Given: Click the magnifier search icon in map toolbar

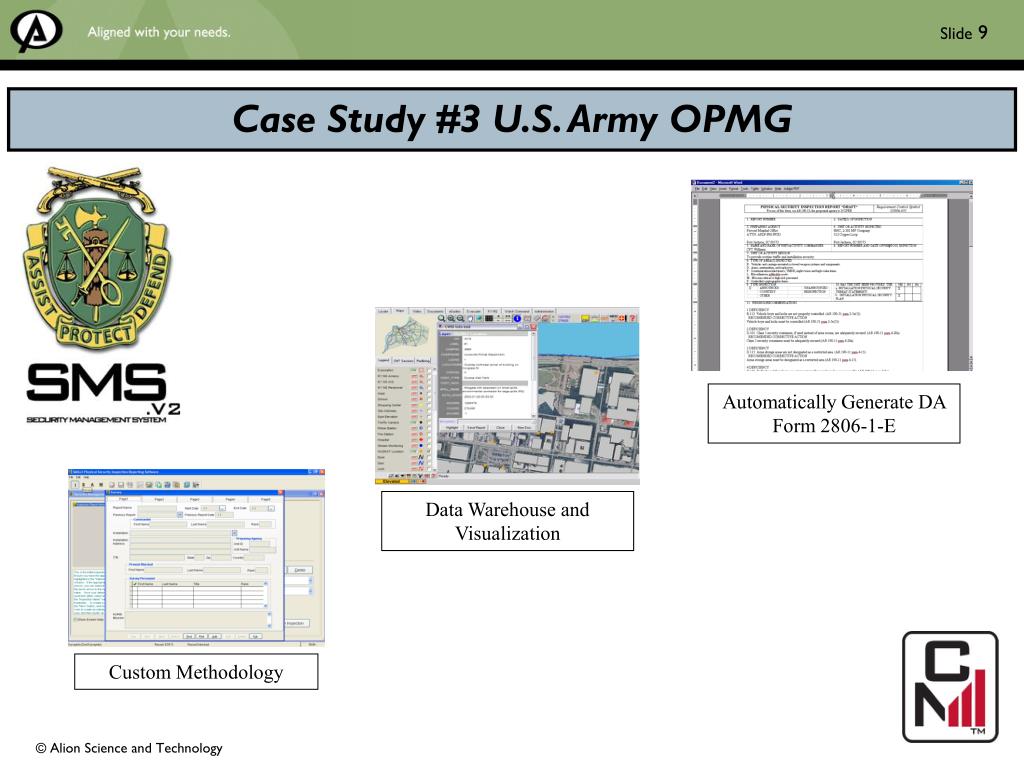Looking at the screenshot, I should 441,318.
